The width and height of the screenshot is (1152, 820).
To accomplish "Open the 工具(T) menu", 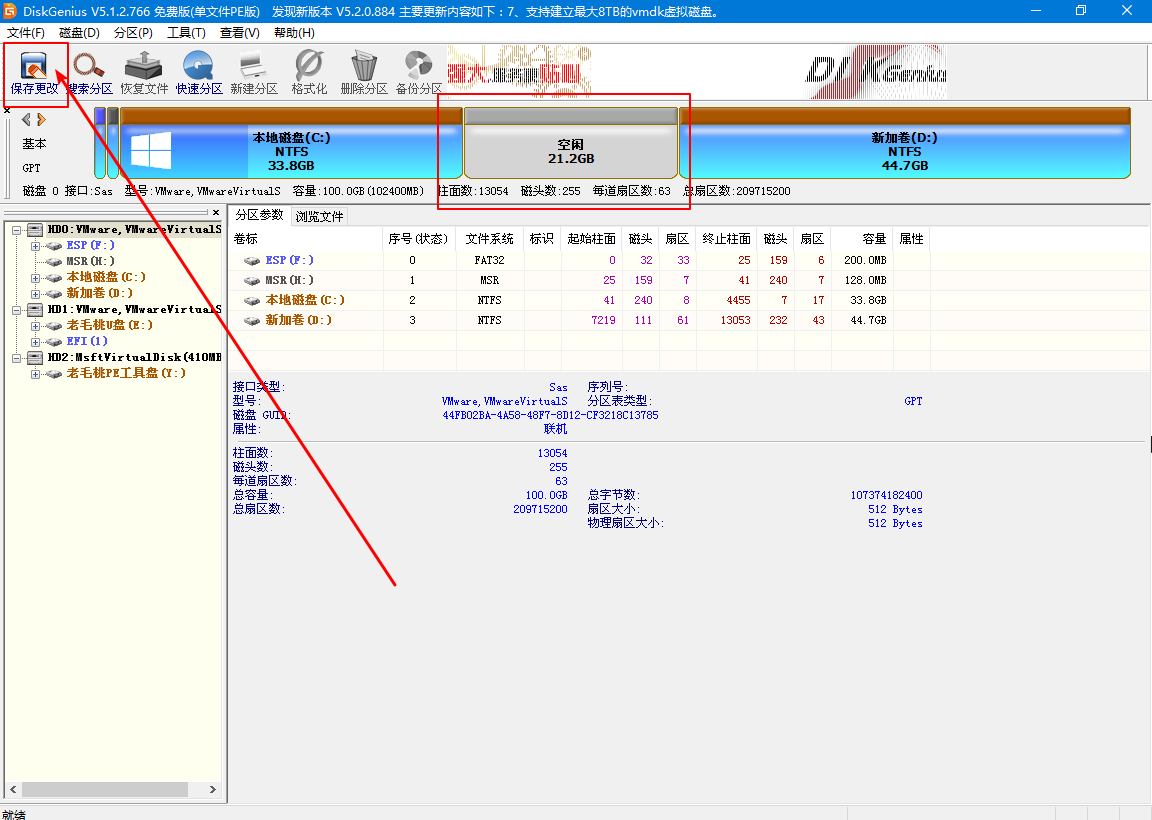I will click(x=186, y=33).
